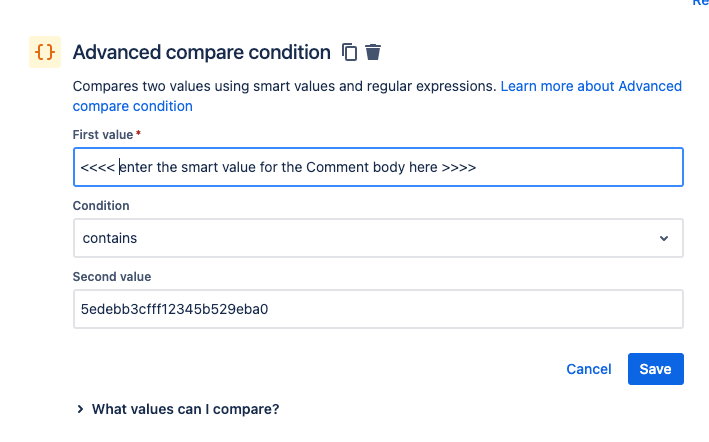Duplicate the Advanced compare condition

pos(349,52)
